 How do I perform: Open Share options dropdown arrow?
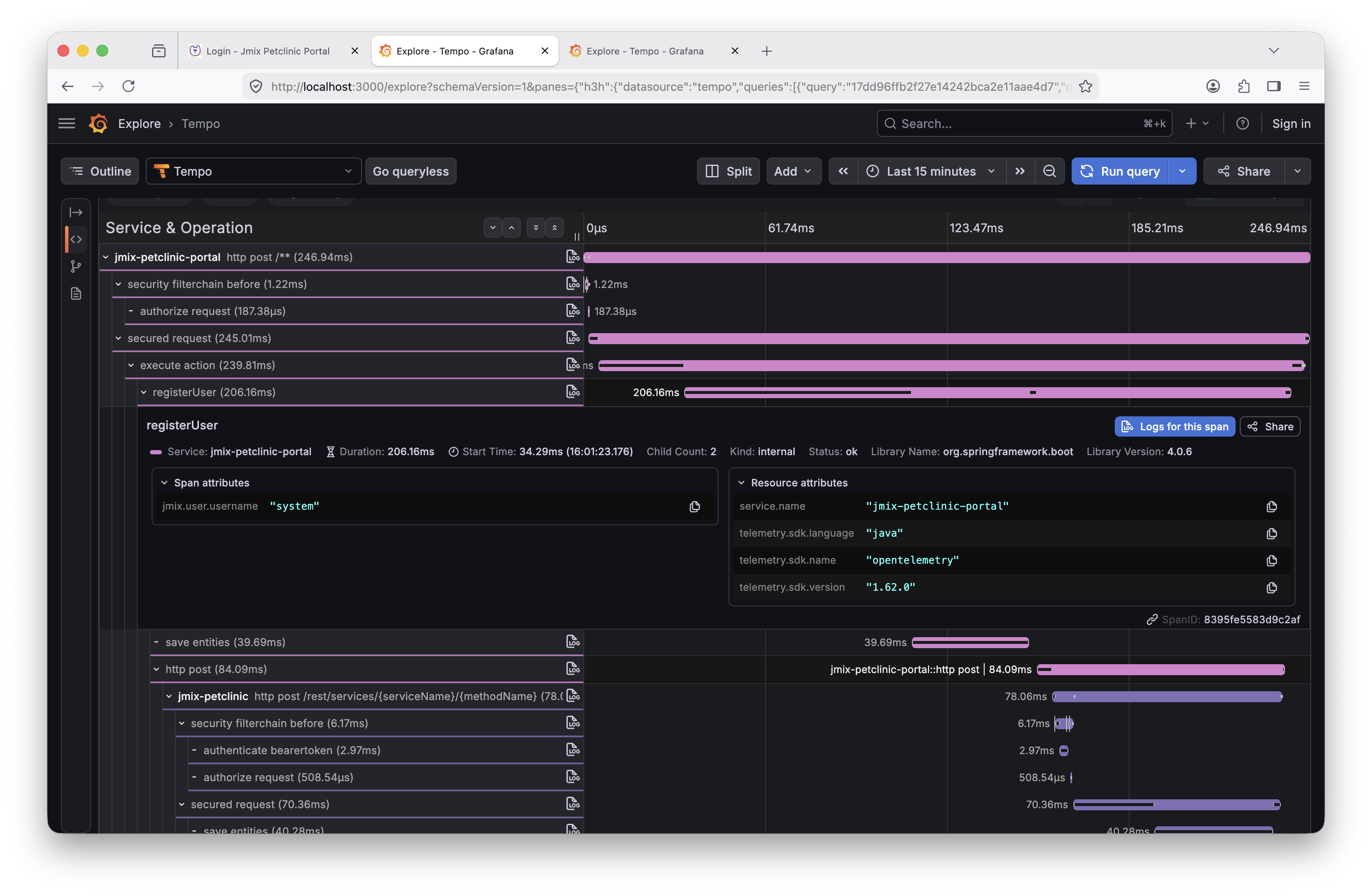click(x=1297, y=171)
